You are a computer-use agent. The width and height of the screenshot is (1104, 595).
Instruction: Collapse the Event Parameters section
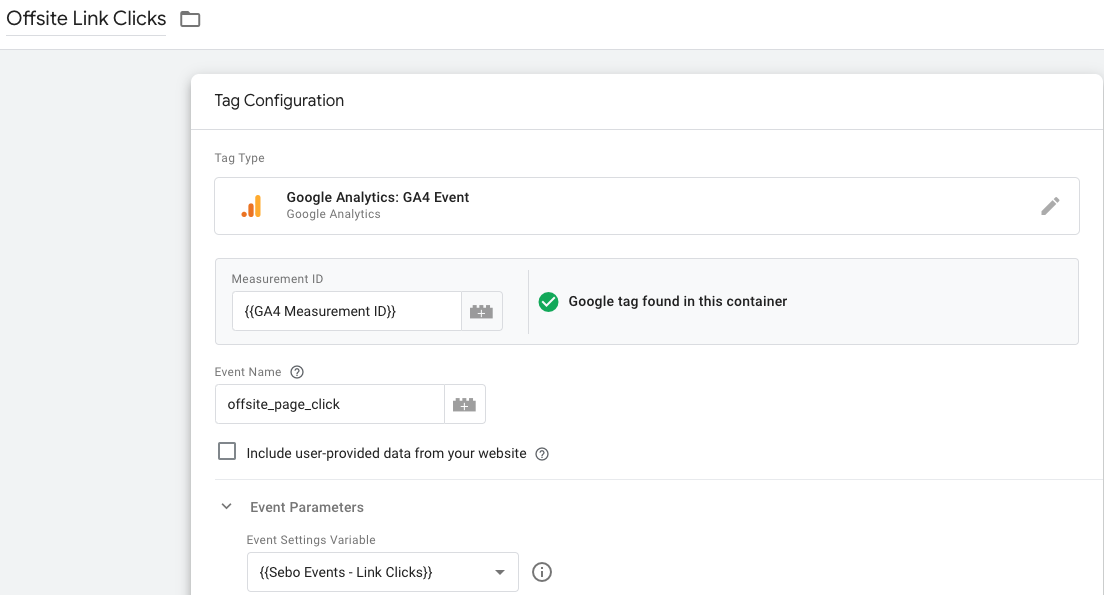tap(227, 506)
